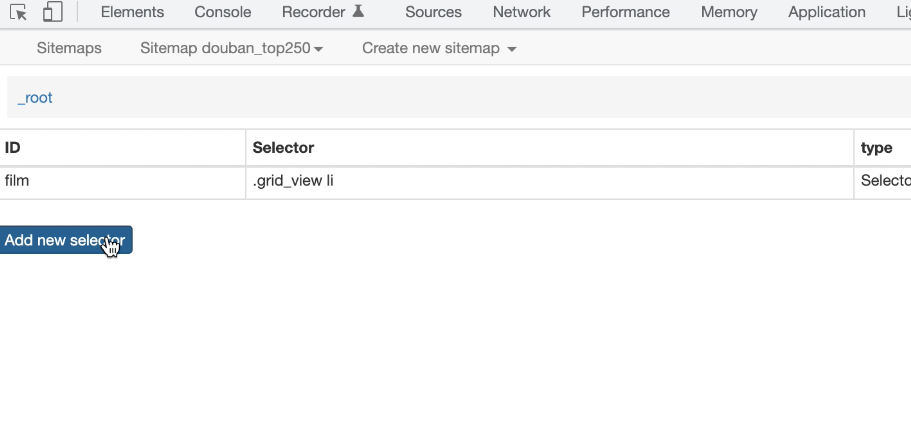Expand the Sitemap douban_top250 dropdown

point(231,48)
